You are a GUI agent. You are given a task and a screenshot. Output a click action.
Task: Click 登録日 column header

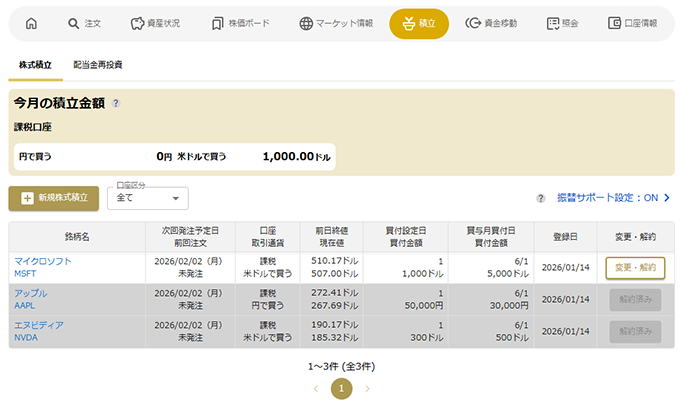coord(565,237)
